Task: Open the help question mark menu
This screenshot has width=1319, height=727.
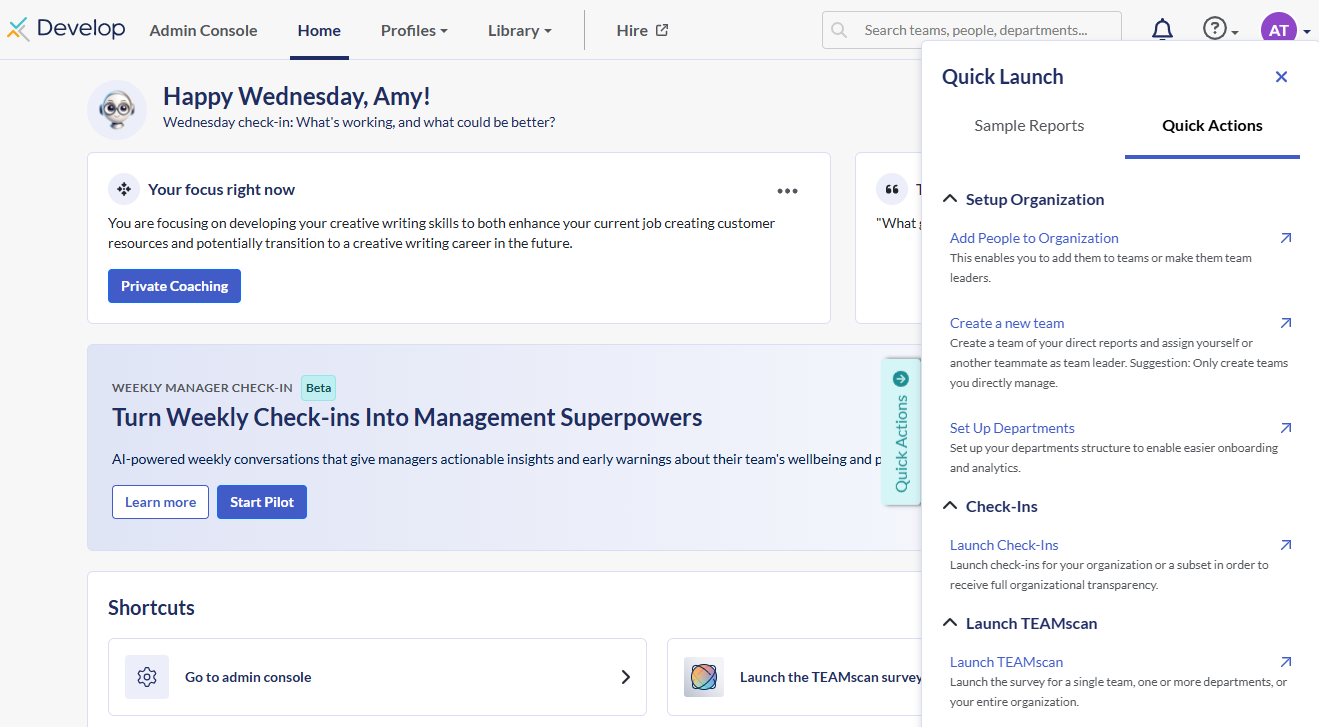Action: pyautogui.click(x=1216, y=29)
